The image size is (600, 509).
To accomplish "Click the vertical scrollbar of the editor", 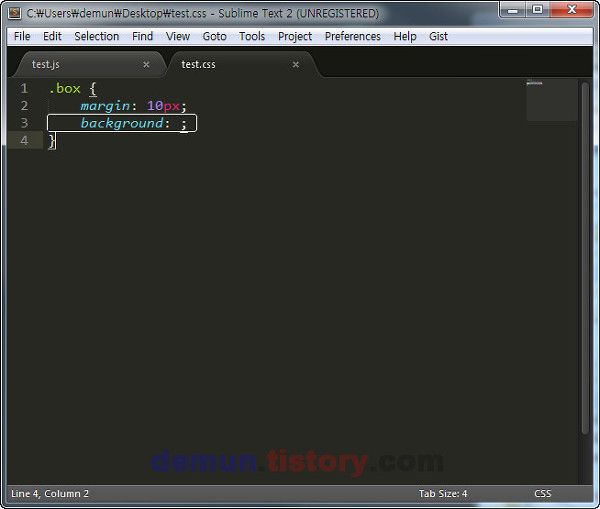I will tap(585, 258).
